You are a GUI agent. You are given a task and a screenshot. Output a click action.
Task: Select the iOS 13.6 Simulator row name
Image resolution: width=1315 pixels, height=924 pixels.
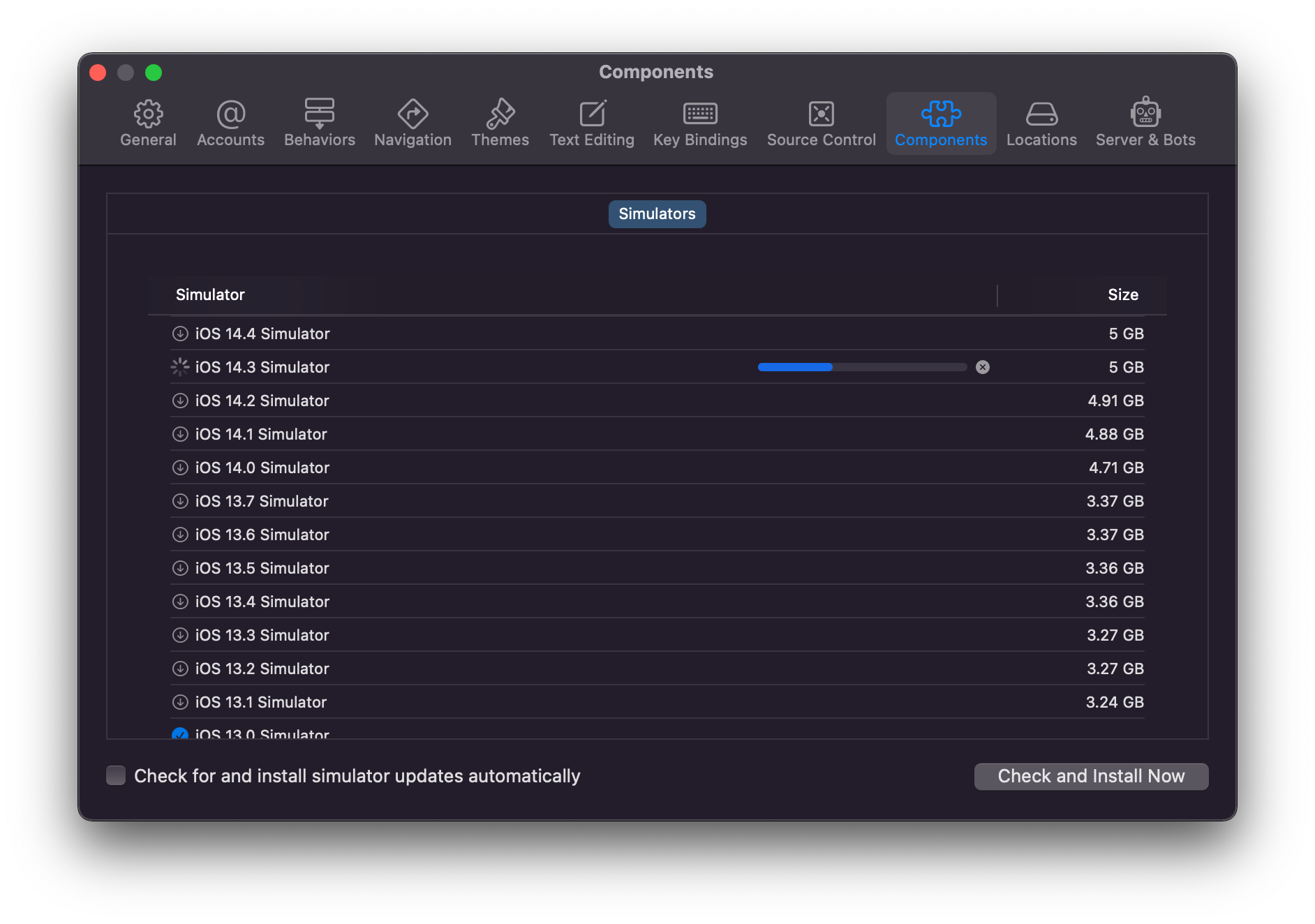tap(262, 535)
